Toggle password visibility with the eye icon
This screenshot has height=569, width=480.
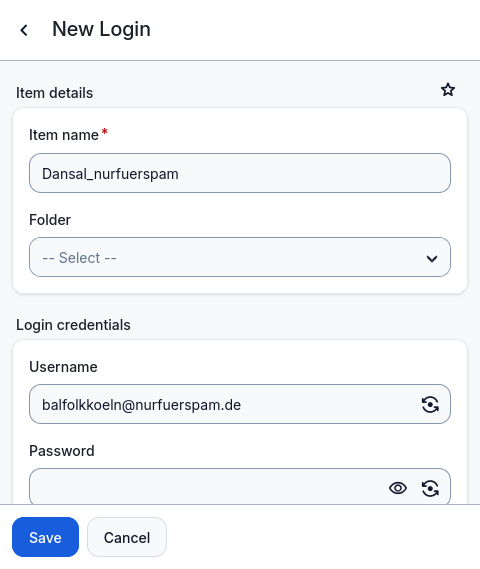pos(398,488)
